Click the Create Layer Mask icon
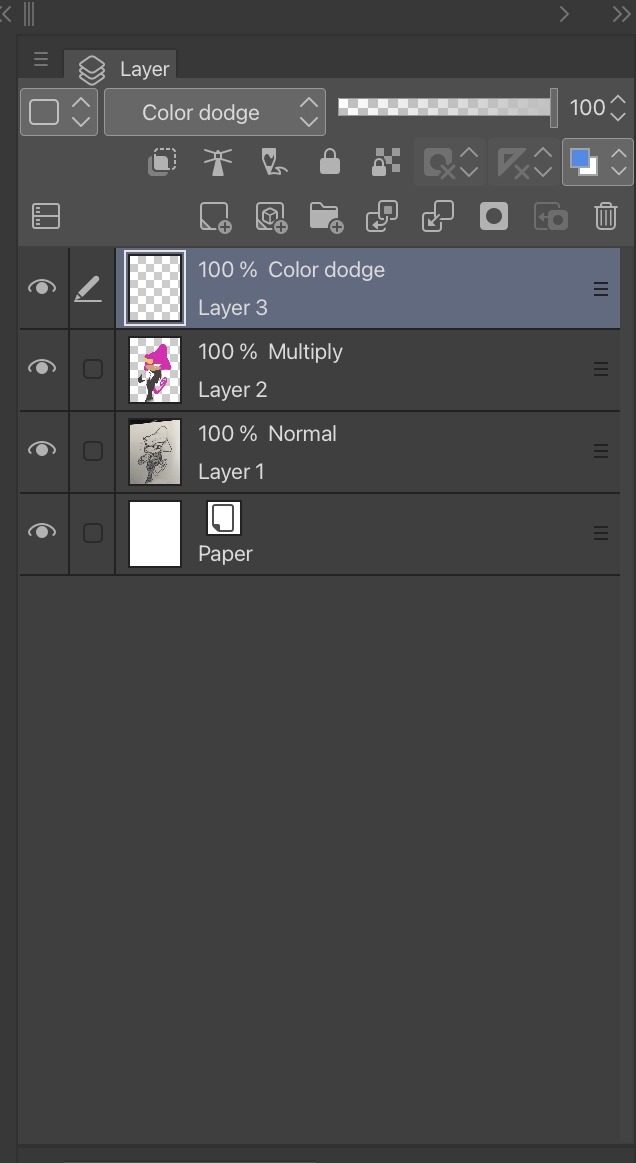636x1163 pixels. pyautogui.click(x=494, y=217)
